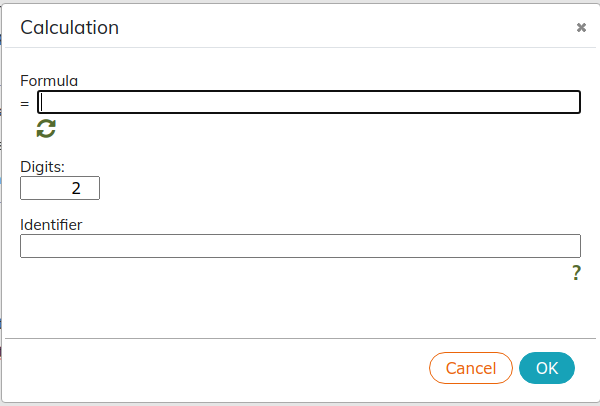Click the Formula label text
600x406 pixels.
coord(49,81)
